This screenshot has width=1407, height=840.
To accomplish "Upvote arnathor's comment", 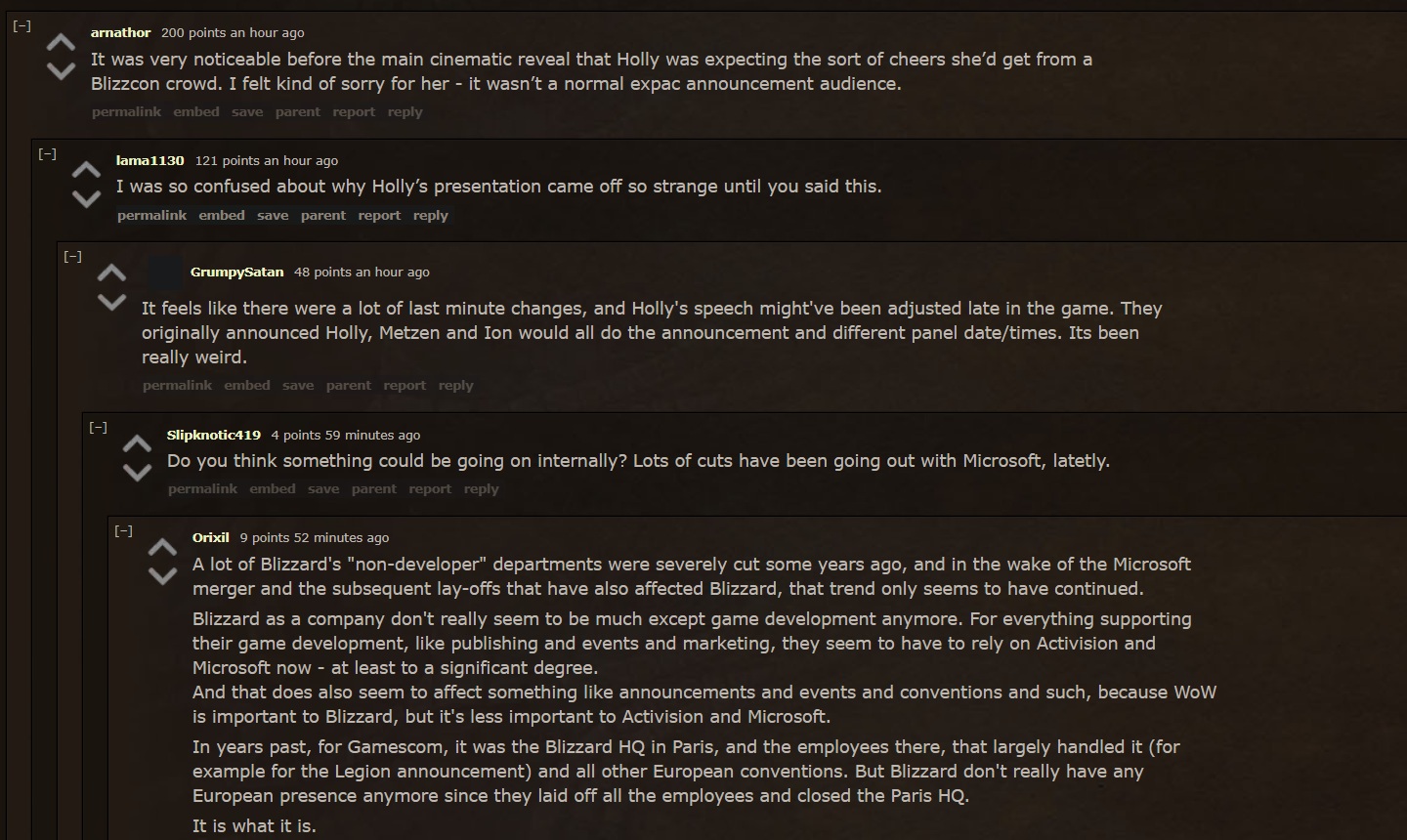I will point(61,43).
